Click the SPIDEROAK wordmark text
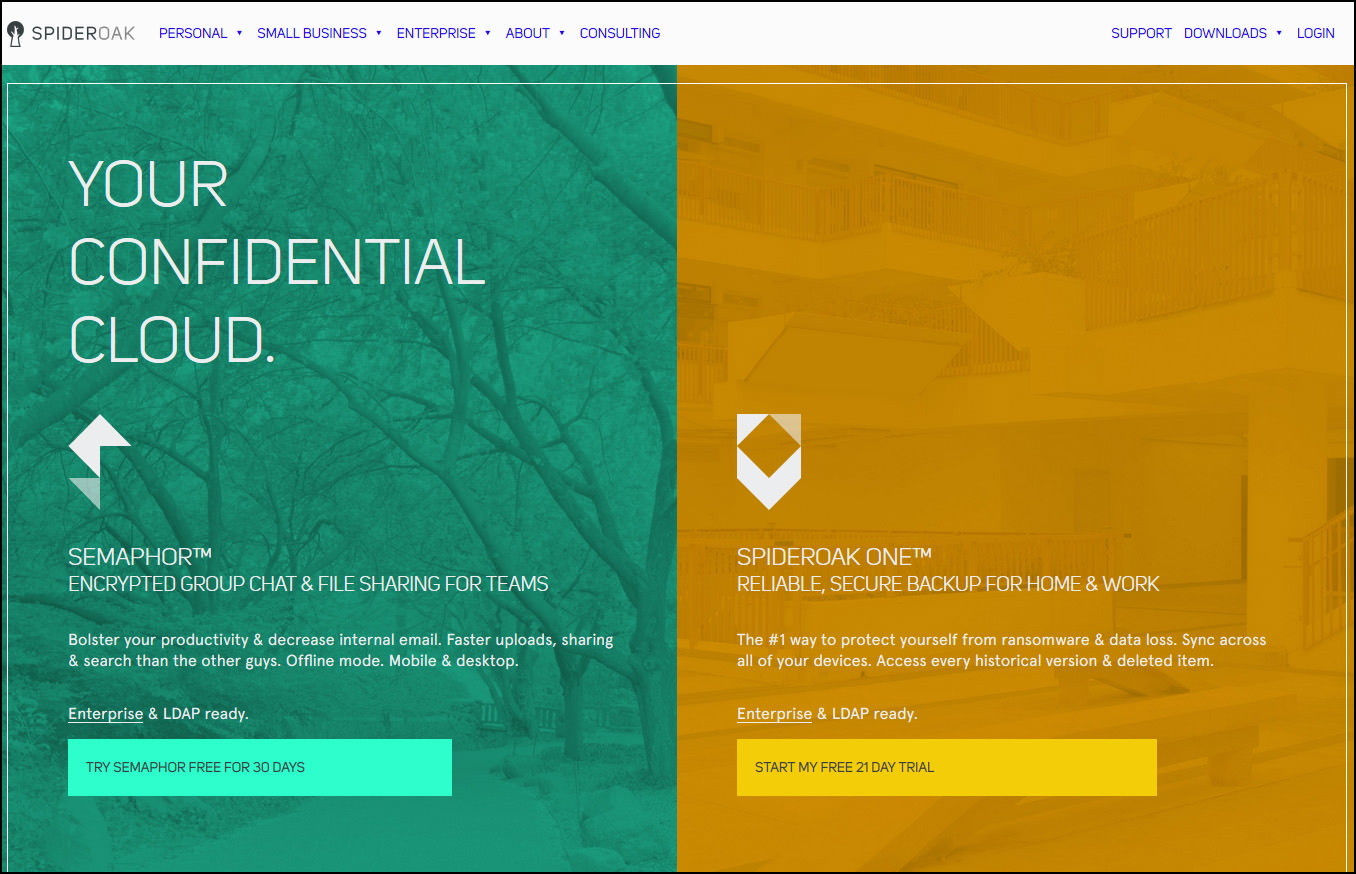Image resolution: width=1356 pixels, height=874 pixels. tap(83, 33)
